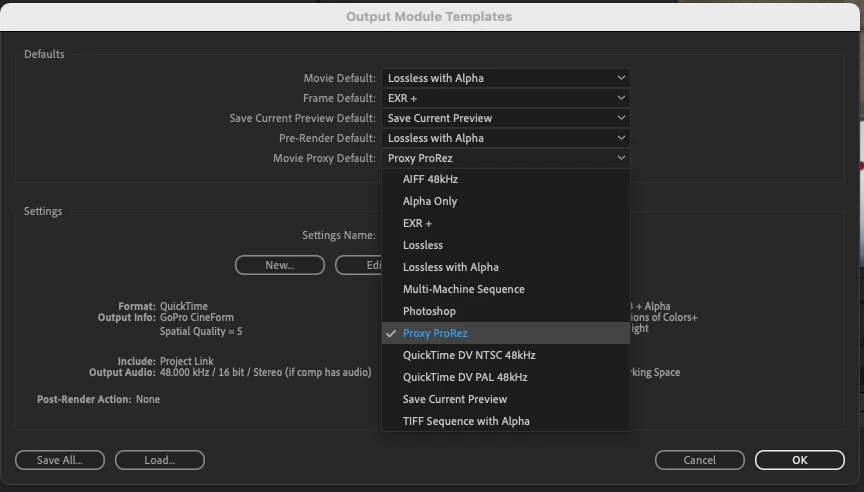The height and width of the screenshot is (492, 864).
Task: Click the Post-Render Action None value
Action: point(148,399)
